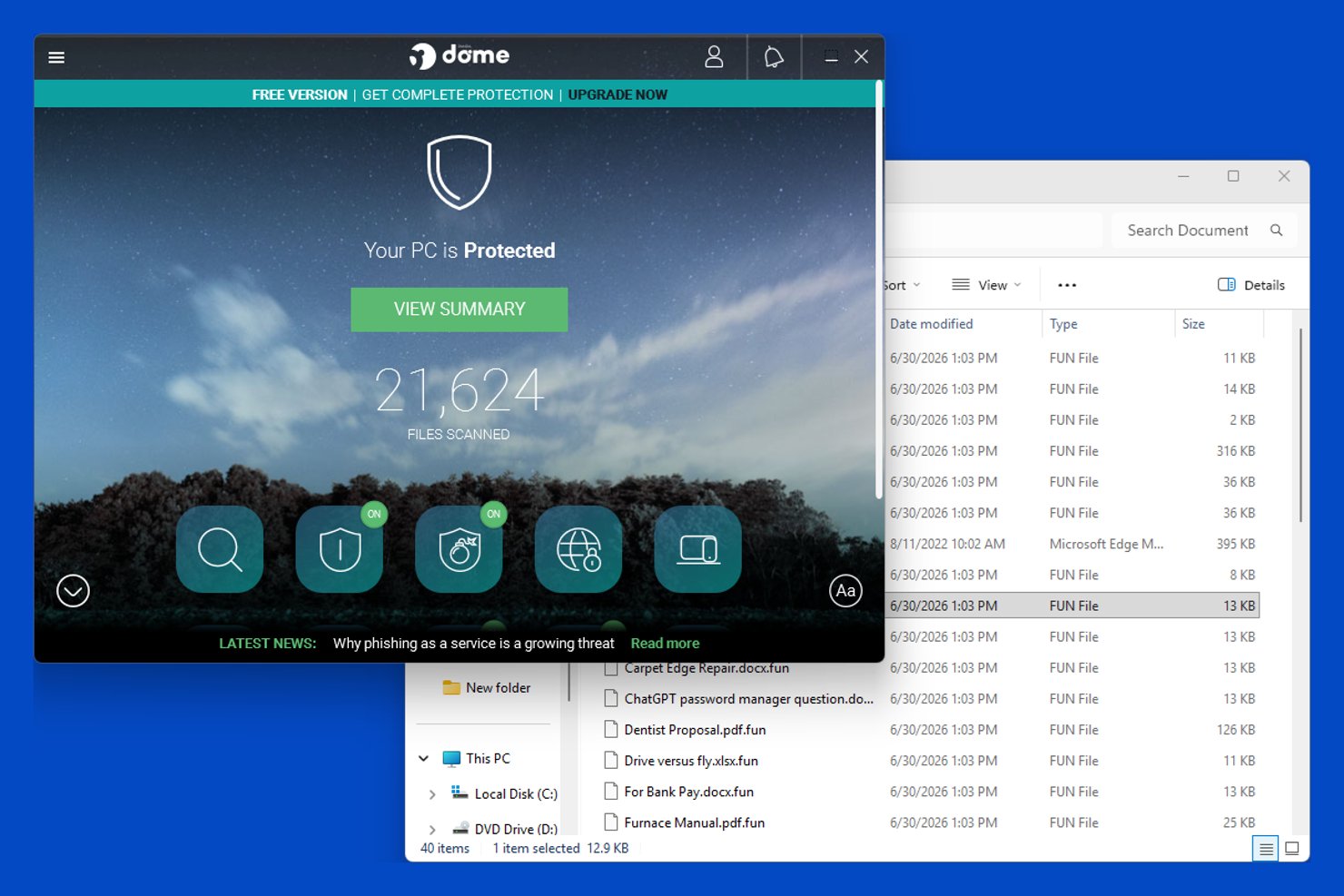
Task: Click the 40 items status bar text
Action: click(445, 849)
